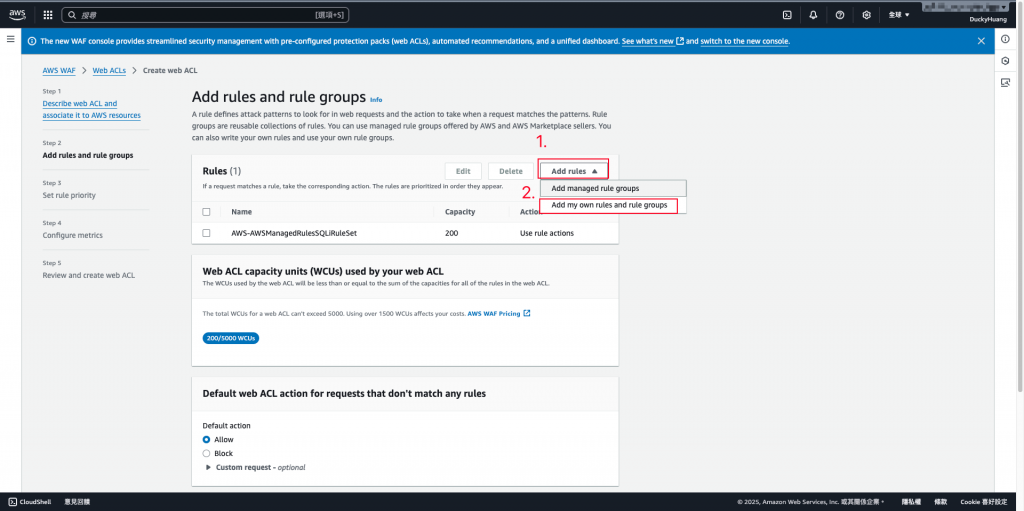Click the external link icon after See what's new
The image size is (1024, 511).
(680, 41)
